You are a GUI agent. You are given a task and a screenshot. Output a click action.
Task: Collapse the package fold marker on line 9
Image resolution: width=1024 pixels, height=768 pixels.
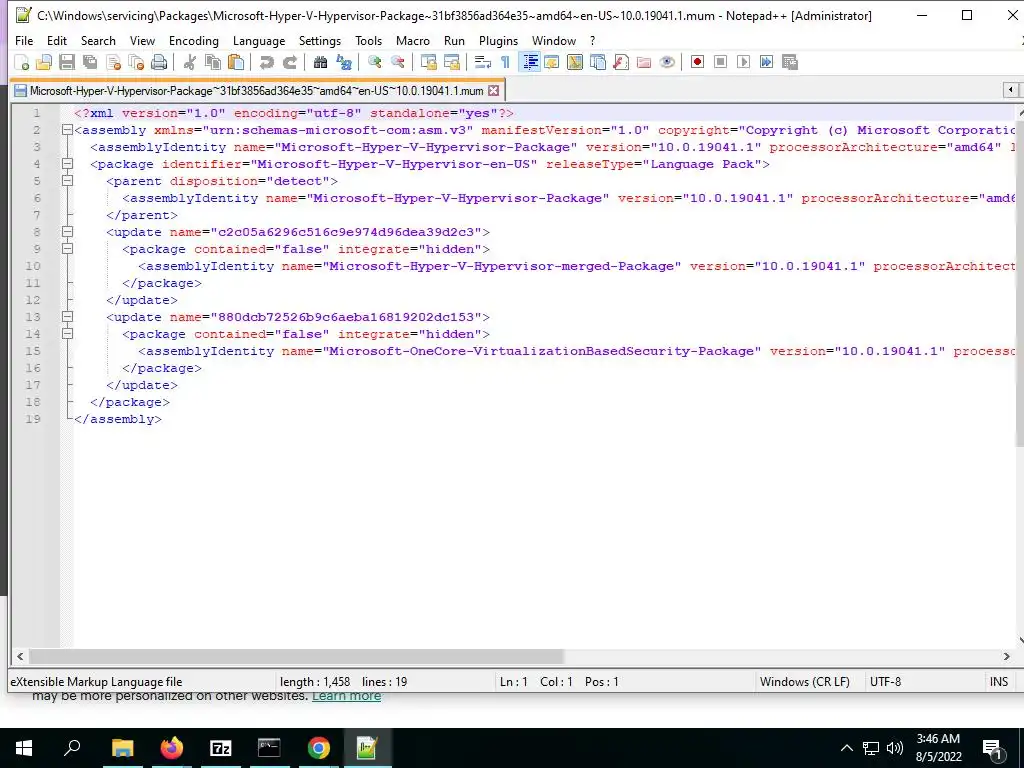67,249
